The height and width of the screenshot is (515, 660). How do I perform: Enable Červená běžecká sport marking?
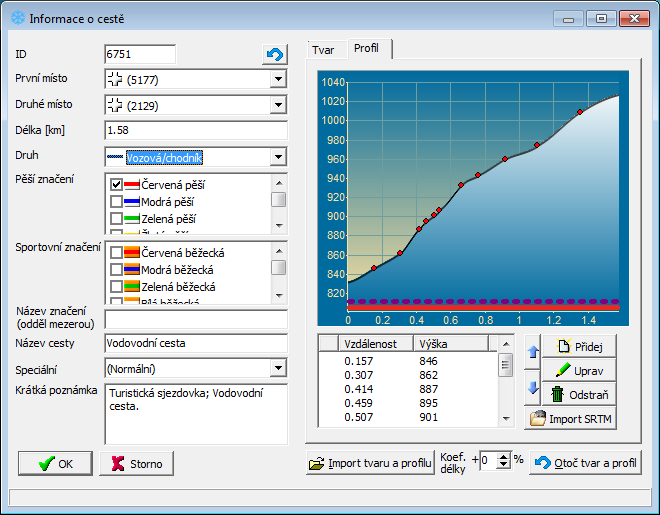tap(117, 253)
